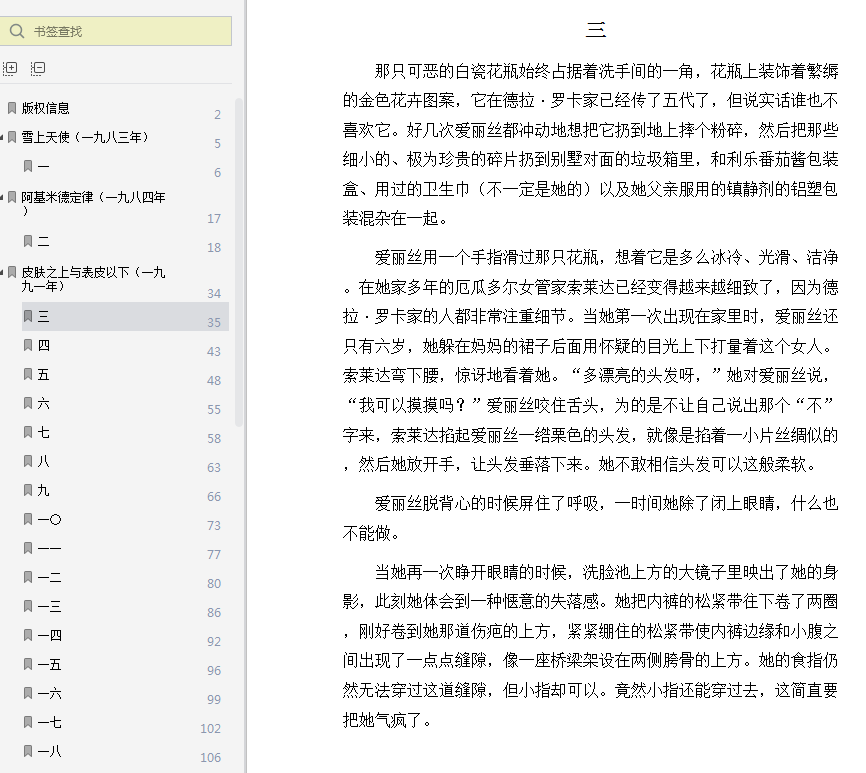Click the bookmark icon beside chapter 一四
Image resolution: width=866 pixels, height=773 pixels.
(x=28, y=635)
